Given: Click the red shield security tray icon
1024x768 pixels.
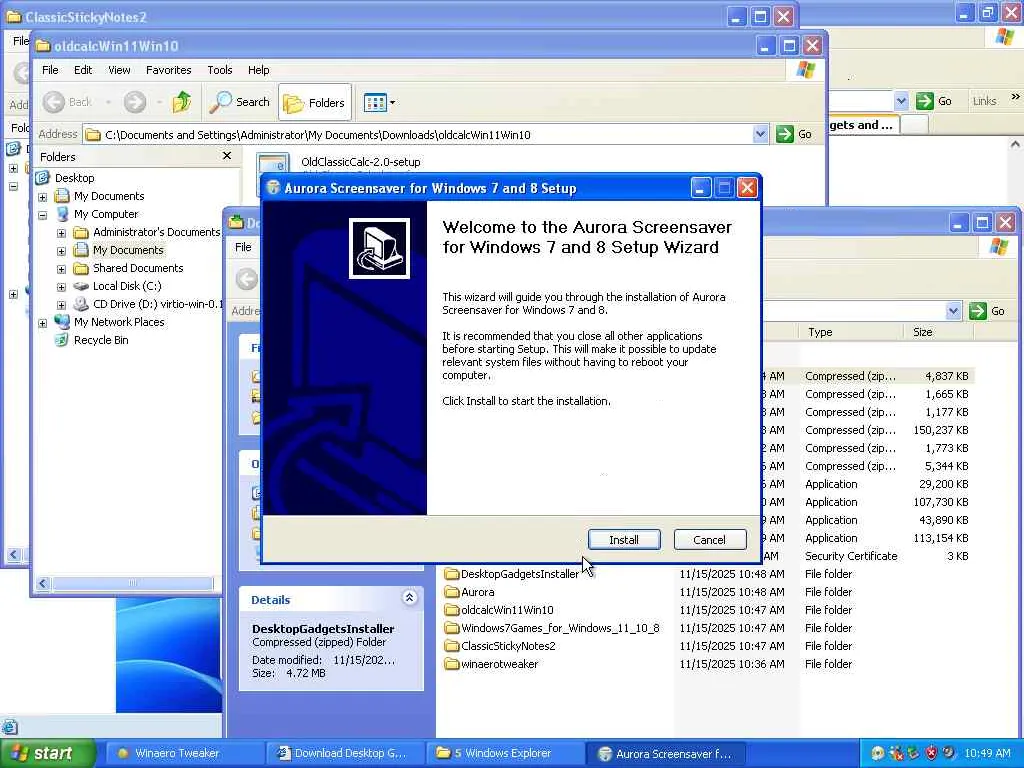Looking at the screenshot, I should (x=931, y=753).
